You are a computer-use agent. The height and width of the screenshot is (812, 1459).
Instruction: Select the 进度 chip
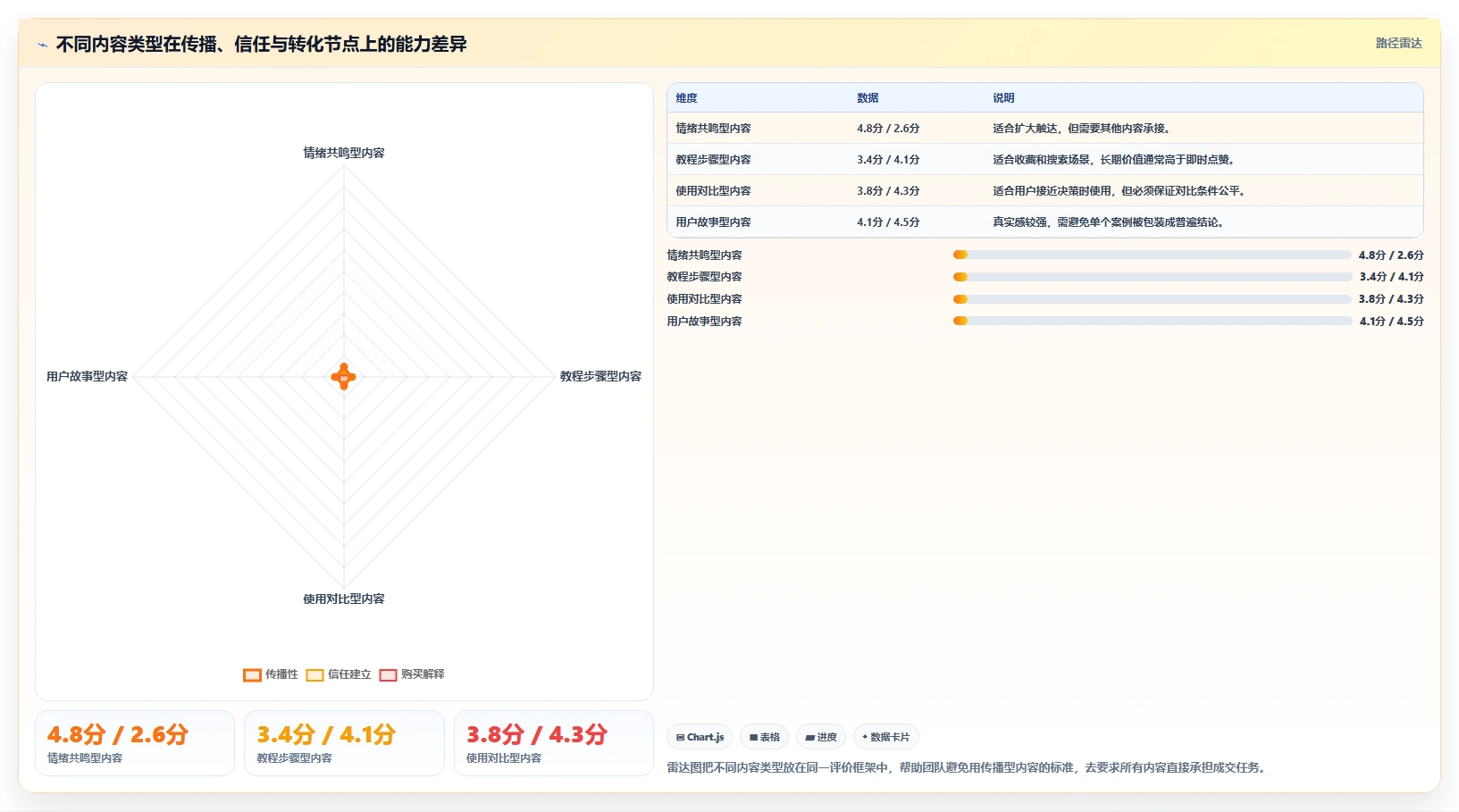pos(821,737)
